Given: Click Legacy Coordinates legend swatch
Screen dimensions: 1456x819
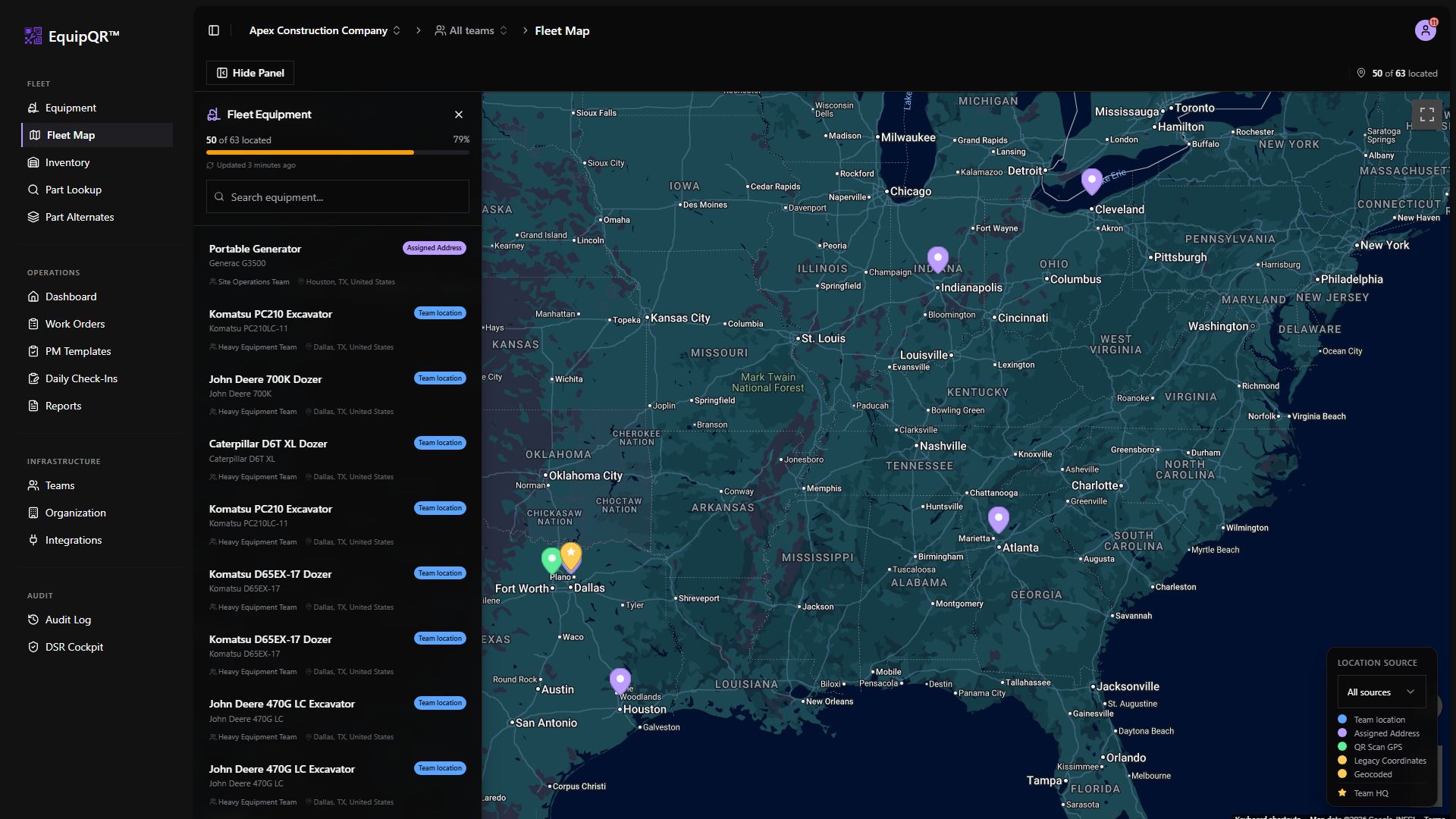Looking at the screenshot, I should point(1342,760).
